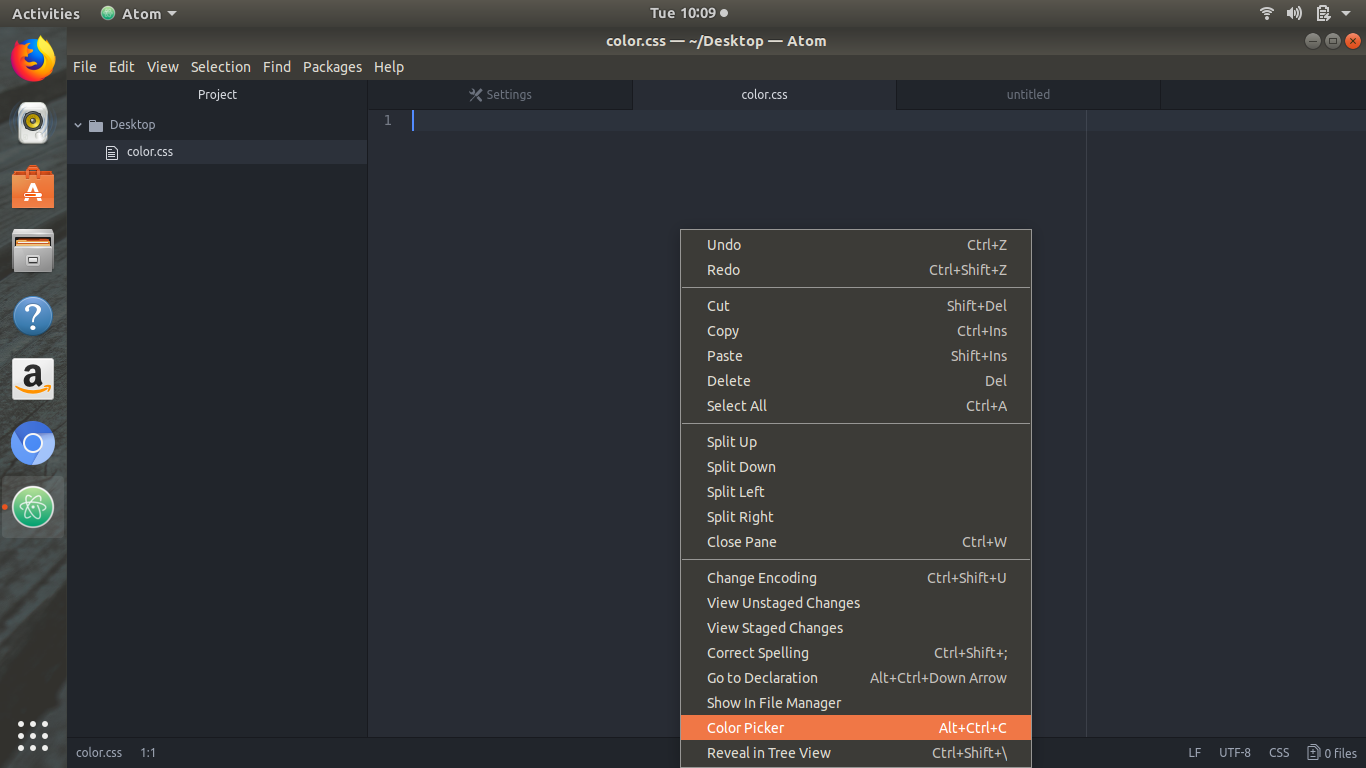Choose Undo in the context menu
This screenshot has height=768, width=1366.
coord(856,245)
